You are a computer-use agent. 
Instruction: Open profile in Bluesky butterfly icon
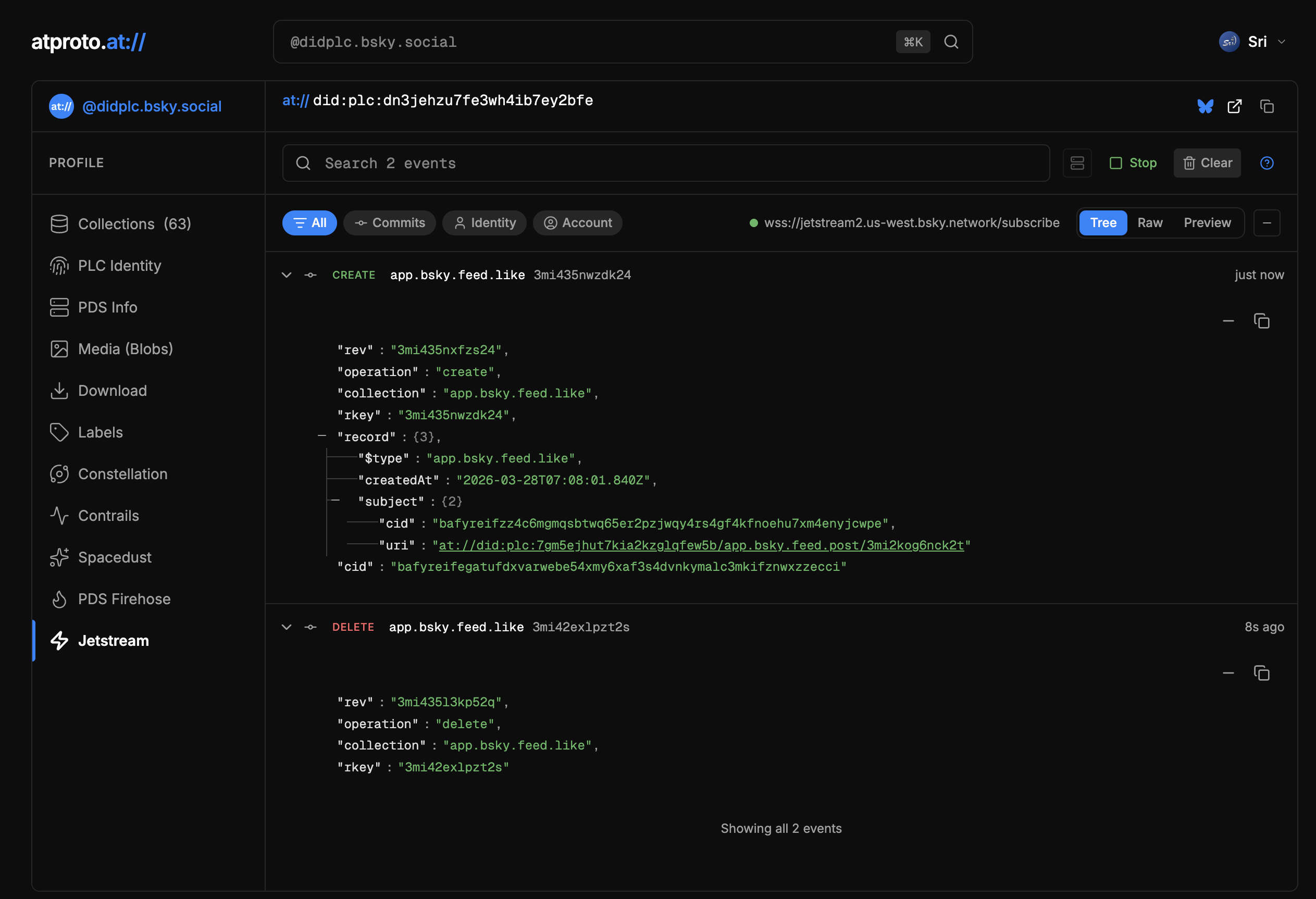1205,106
